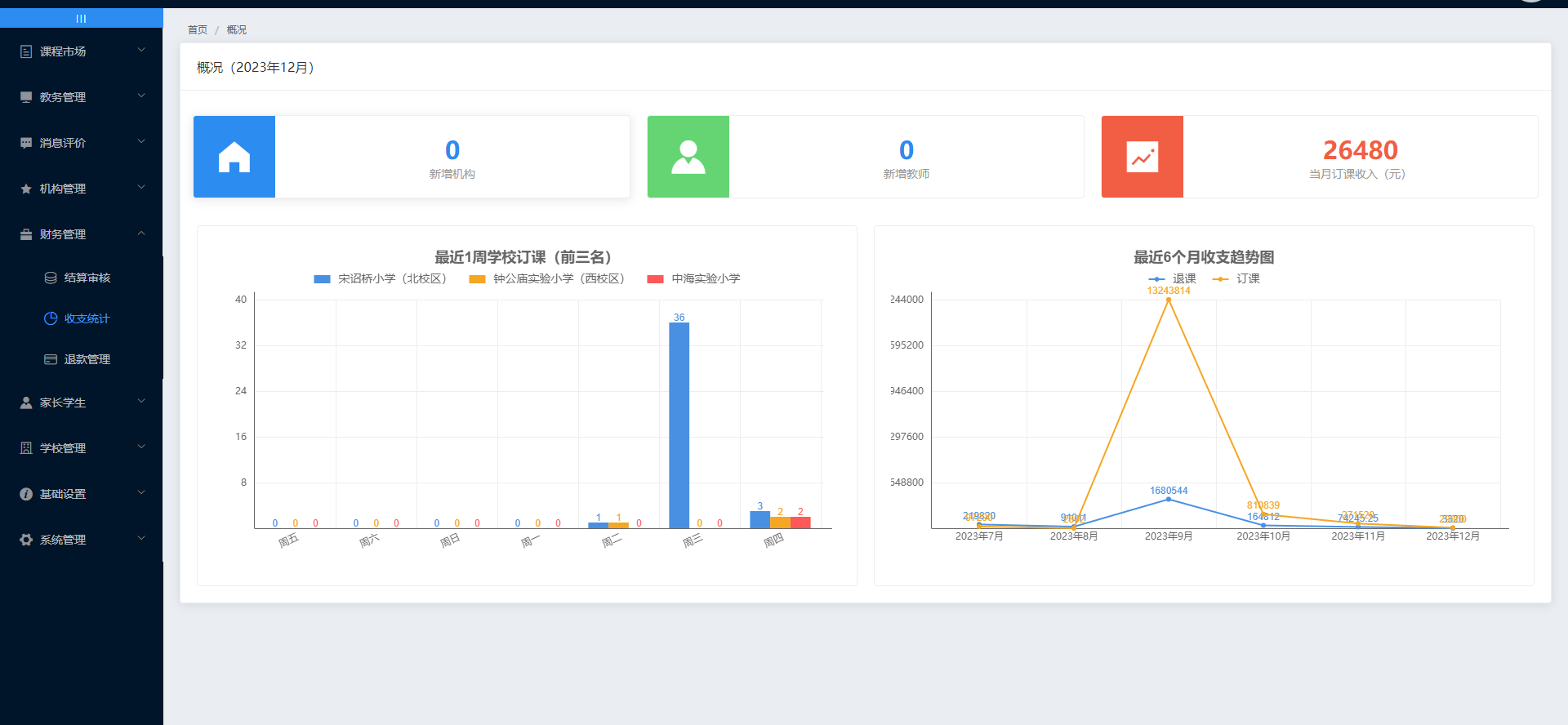
Task: Click the tall blue bar for 周三
Action: coord(679,425)
